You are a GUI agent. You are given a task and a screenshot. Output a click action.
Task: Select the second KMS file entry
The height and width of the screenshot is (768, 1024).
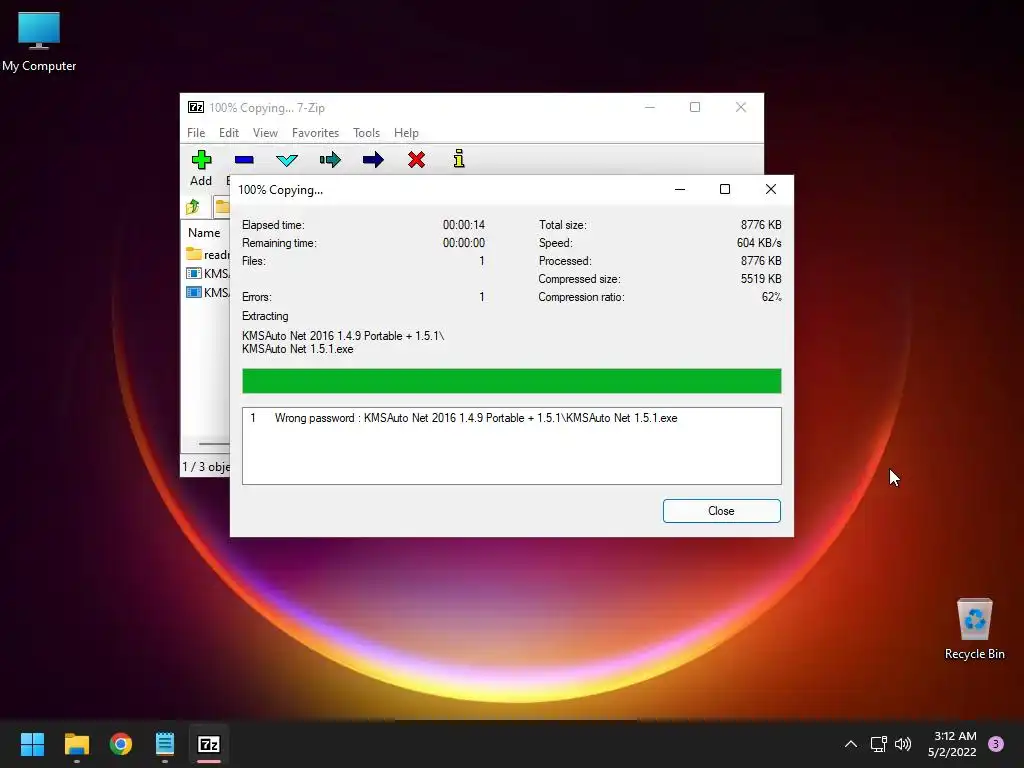coord(208,293)
